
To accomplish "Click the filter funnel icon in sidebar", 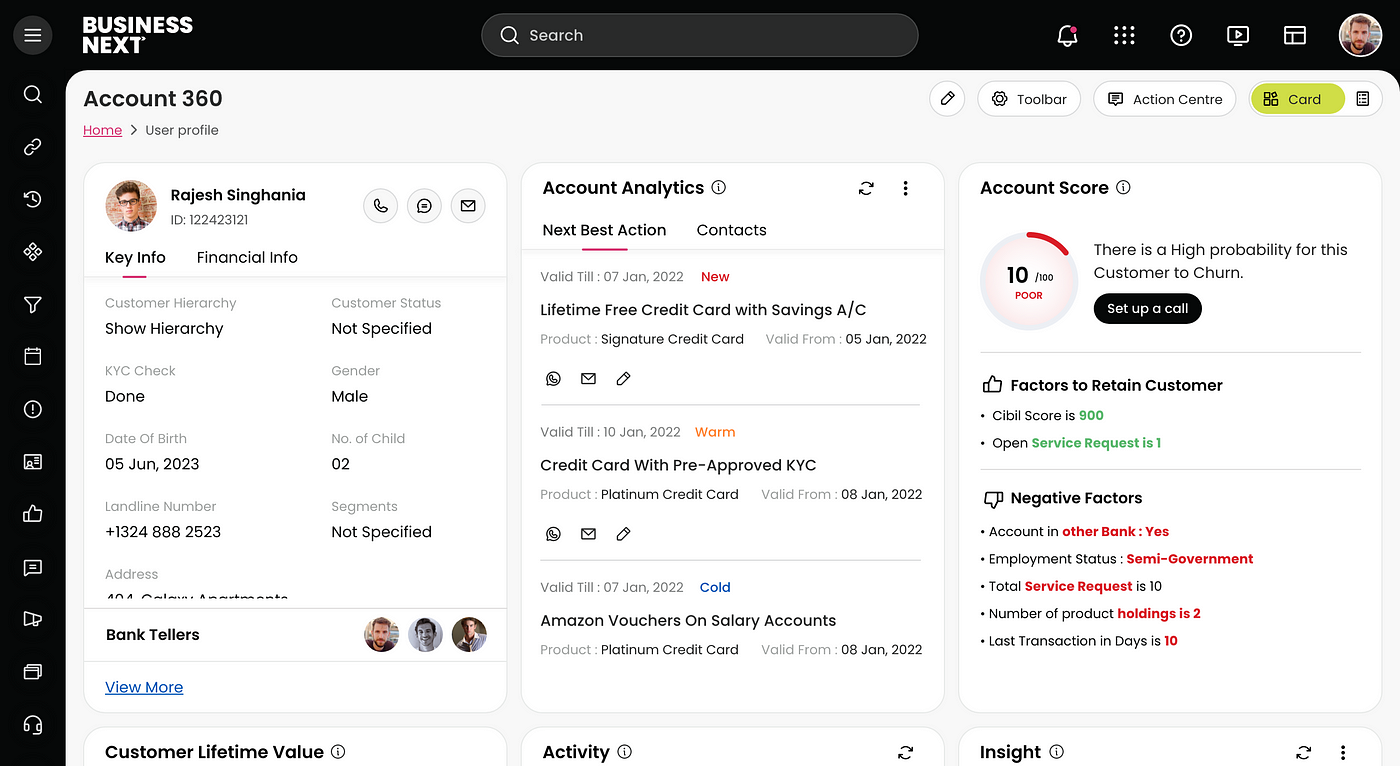I will [x=33, y=305].
